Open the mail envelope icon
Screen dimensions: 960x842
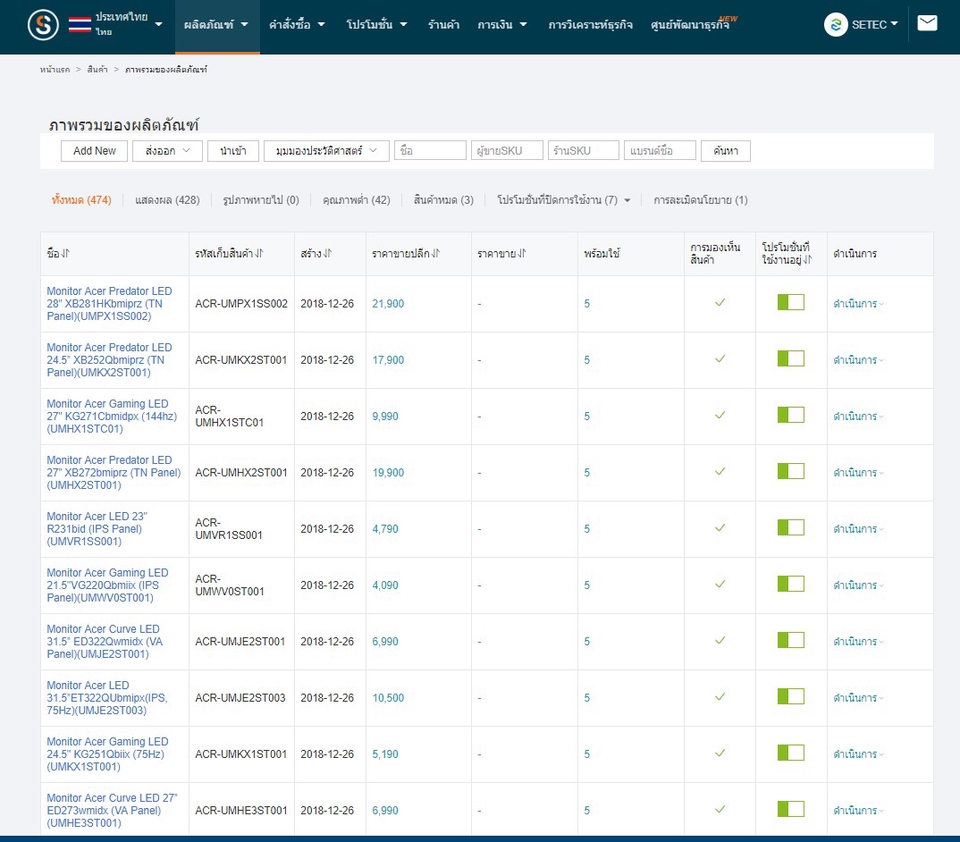[x=927, y=23]
